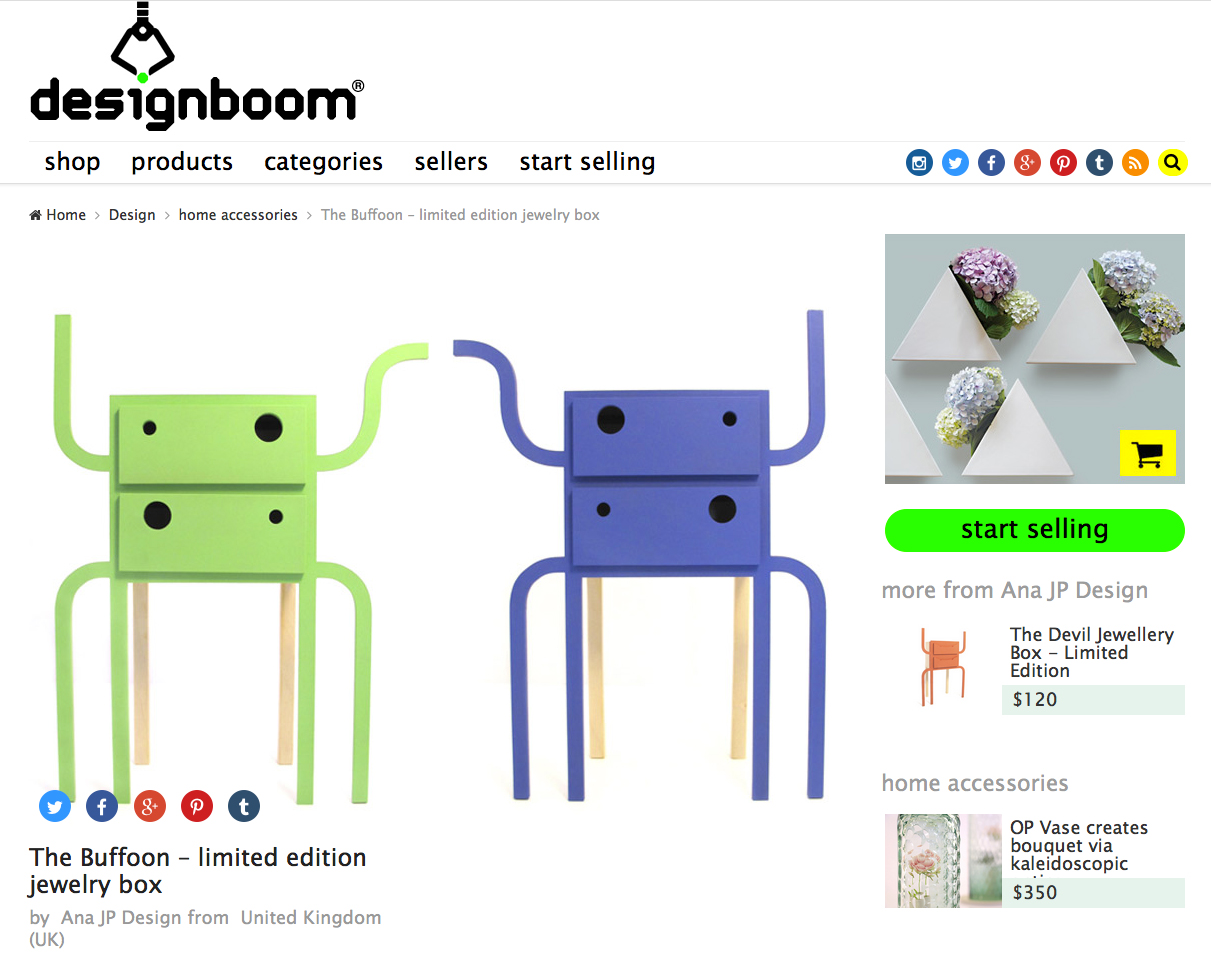Open the shop menu item

(72, 162)
